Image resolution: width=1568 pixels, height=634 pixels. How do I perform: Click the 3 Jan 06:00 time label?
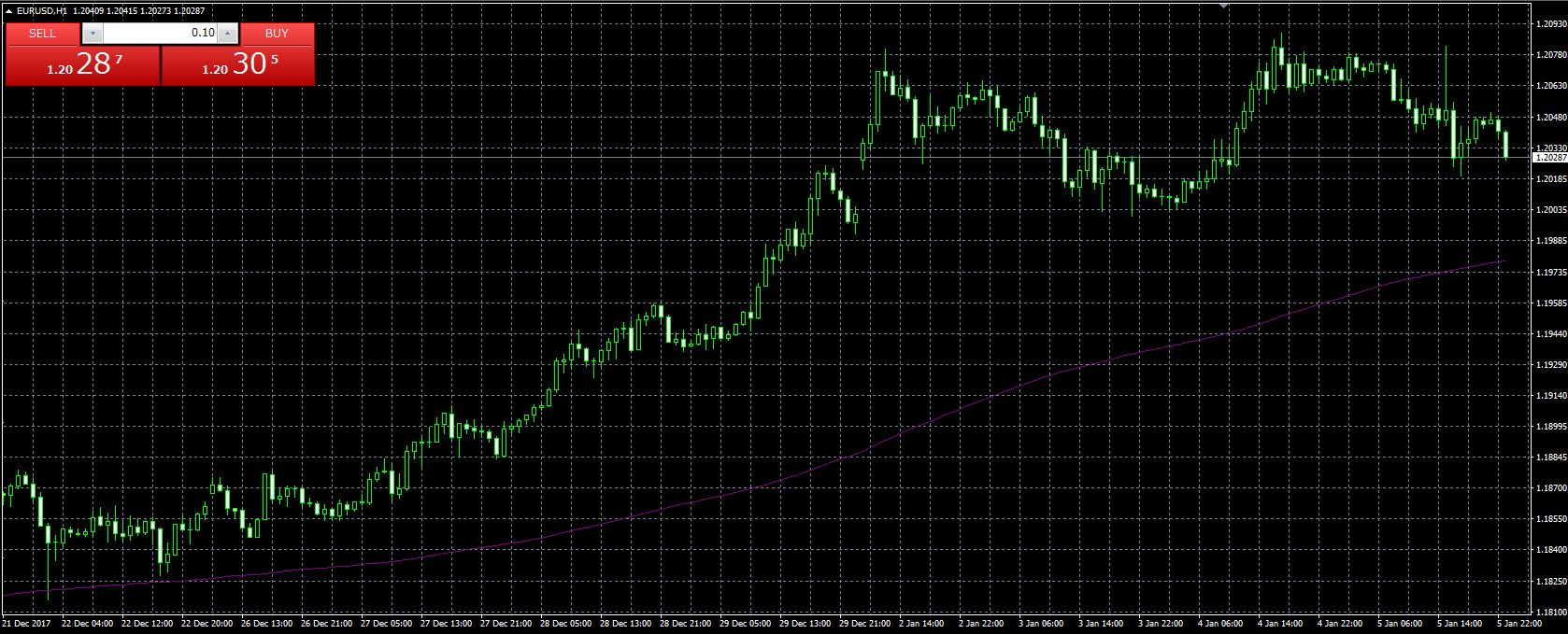pos(1041,624)
